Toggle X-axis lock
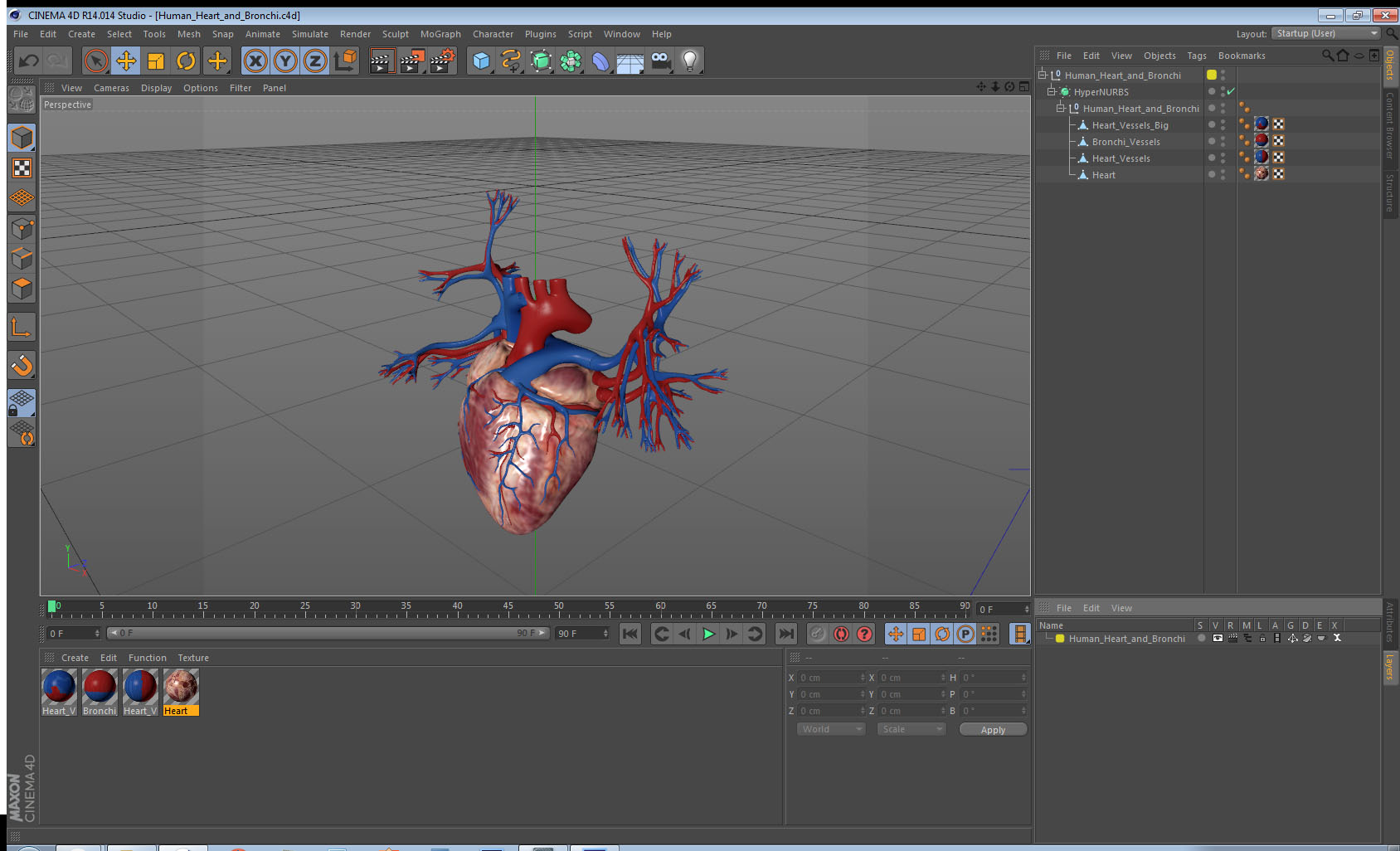Image resolution: width=1400 pixels, height=851 pixels. coord(255,61)
